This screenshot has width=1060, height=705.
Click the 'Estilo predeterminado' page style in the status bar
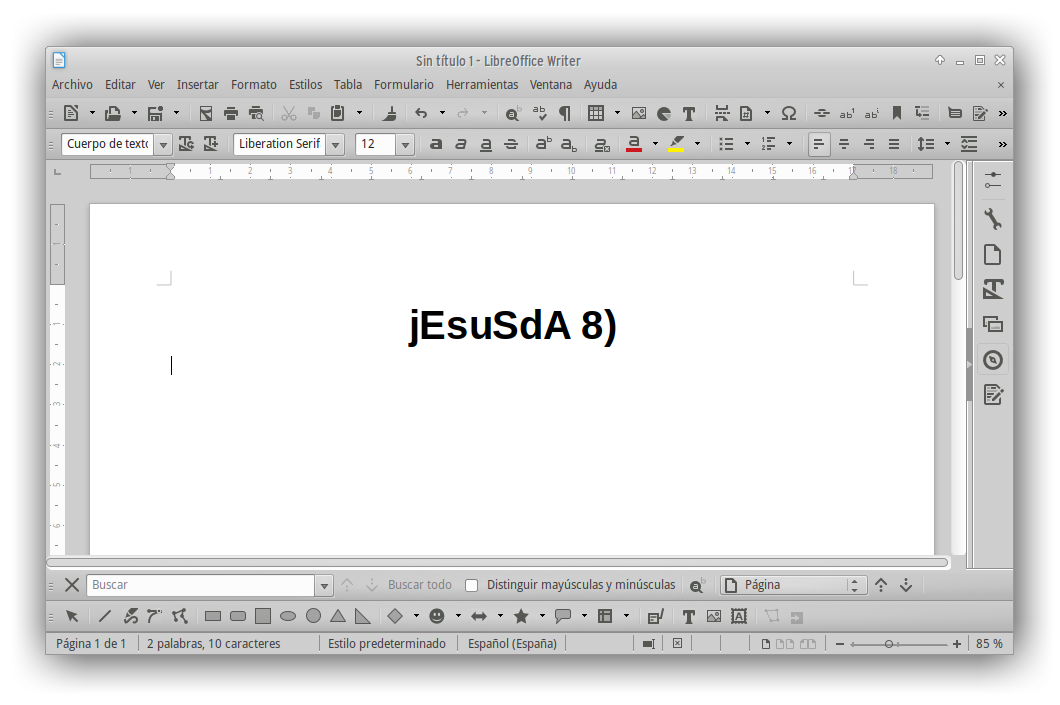click(x=386, y=643)
